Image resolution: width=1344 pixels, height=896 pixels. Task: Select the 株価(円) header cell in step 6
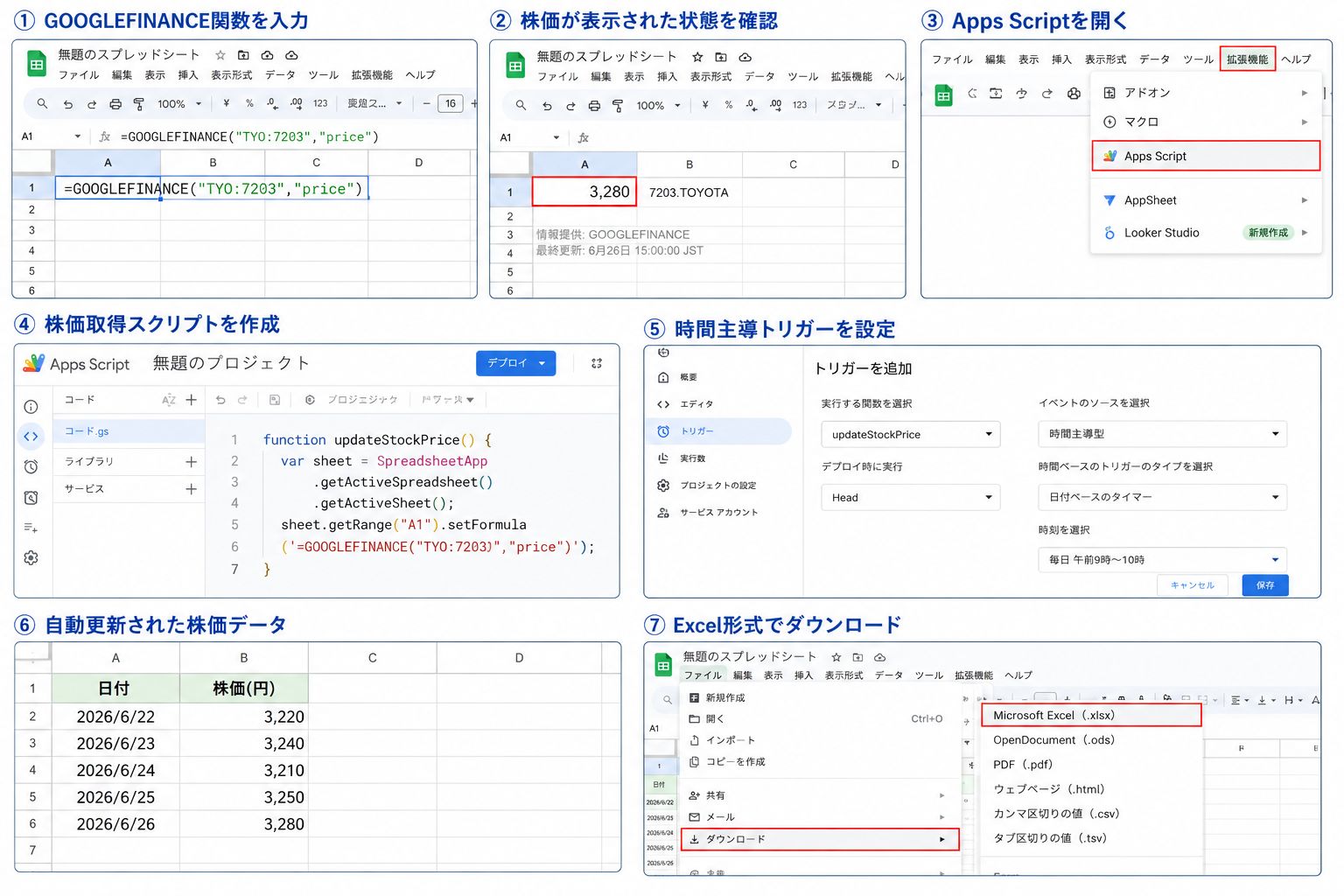[x=244, y=689]
